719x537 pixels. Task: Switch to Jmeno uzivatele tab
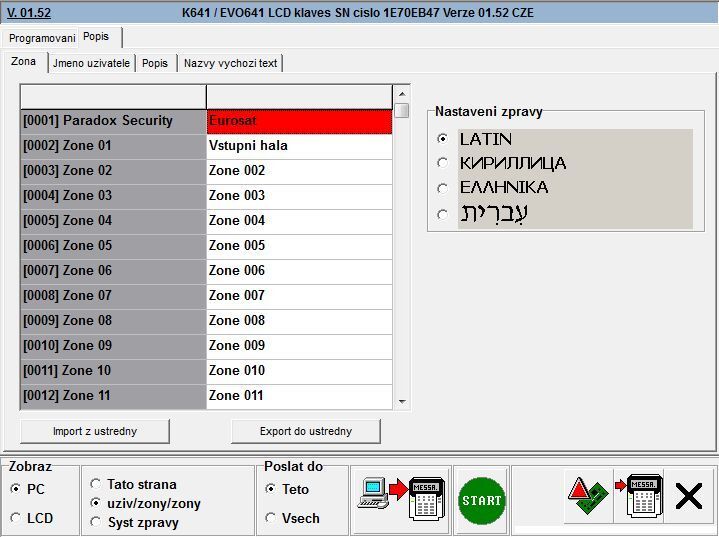coord(91,63)
